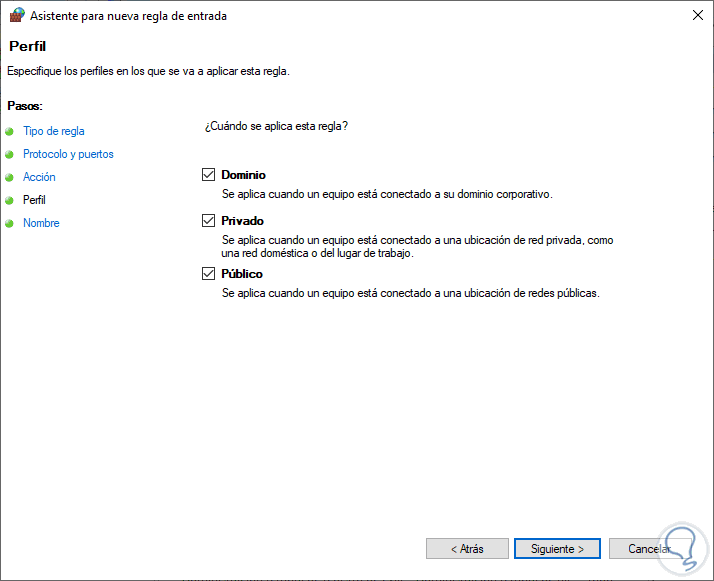
Task: Toggle the Privado profile checkbox
Action: (209, 221)
